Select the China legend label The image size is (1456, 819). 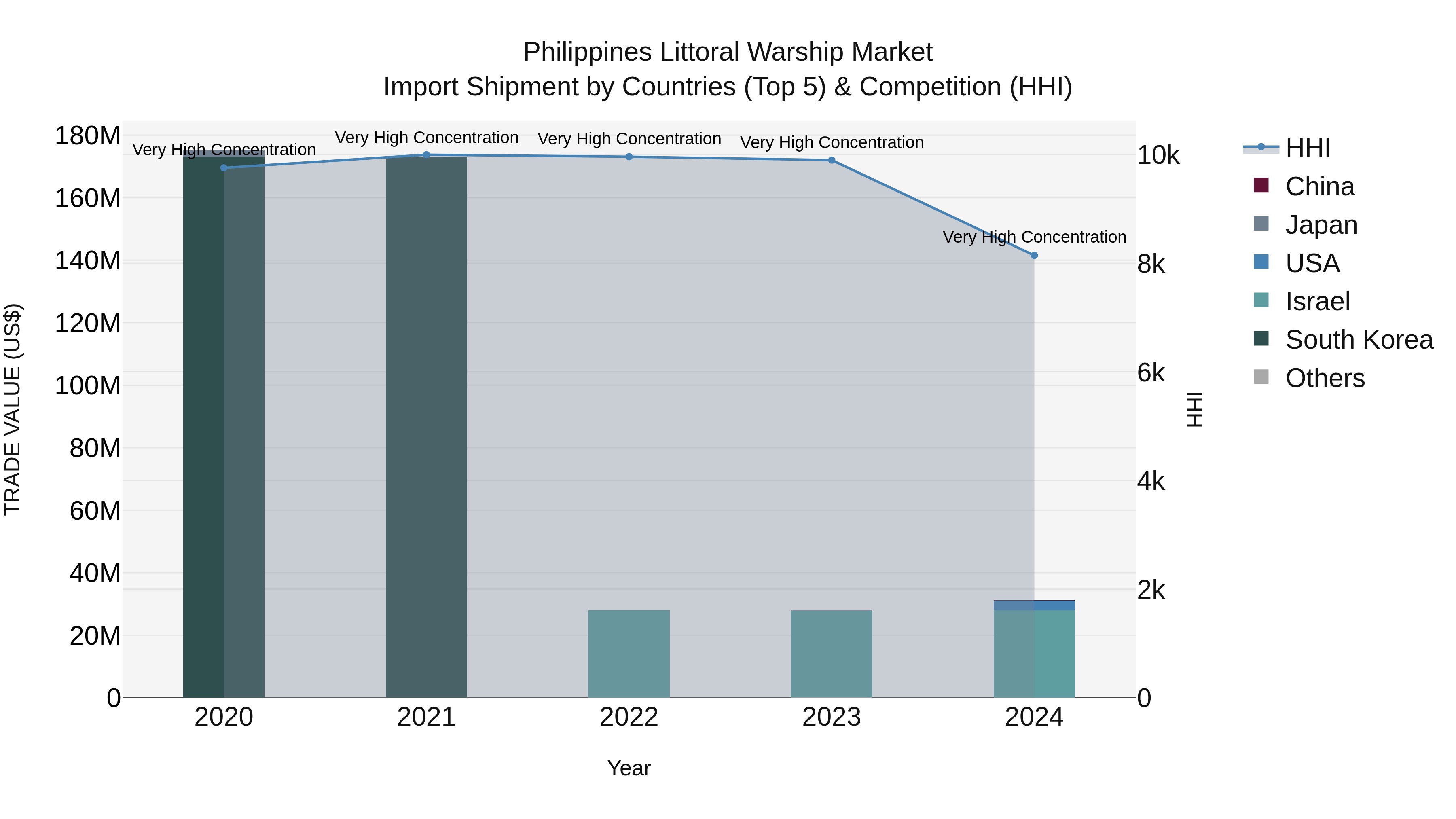1320,186
